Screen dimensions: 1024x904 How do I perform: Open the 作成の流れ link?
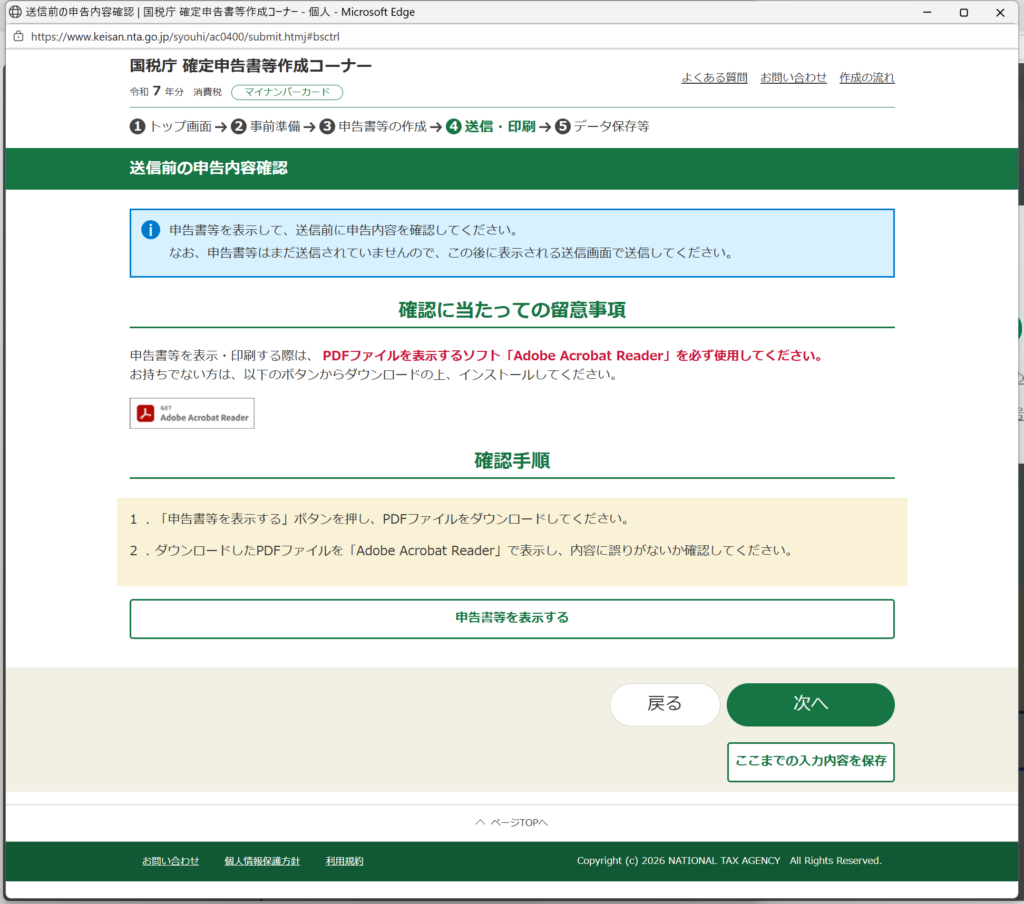866,78
